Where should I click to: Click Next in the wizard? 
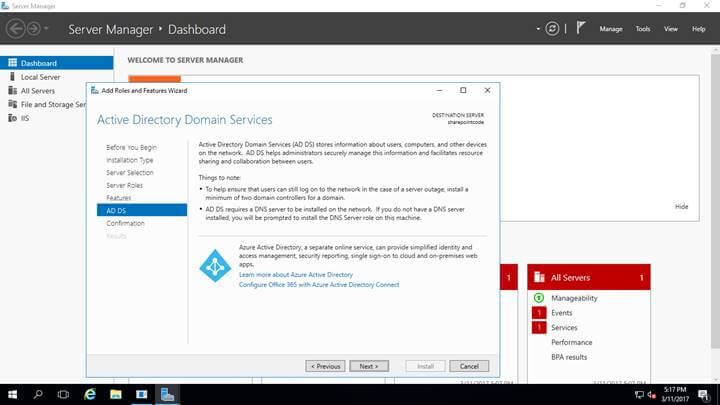369,366
